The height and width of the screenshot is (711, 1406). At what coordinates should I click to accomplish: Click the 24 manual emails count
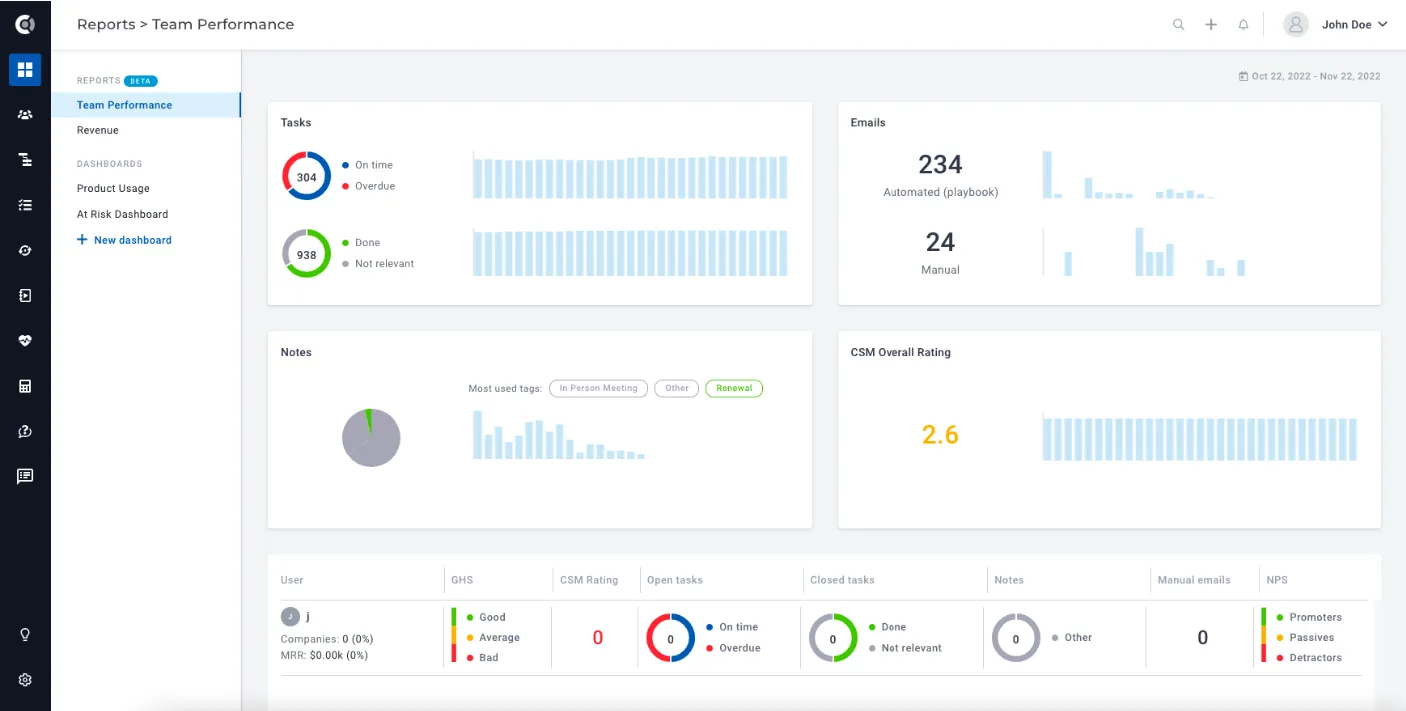(x=940, y=242)
